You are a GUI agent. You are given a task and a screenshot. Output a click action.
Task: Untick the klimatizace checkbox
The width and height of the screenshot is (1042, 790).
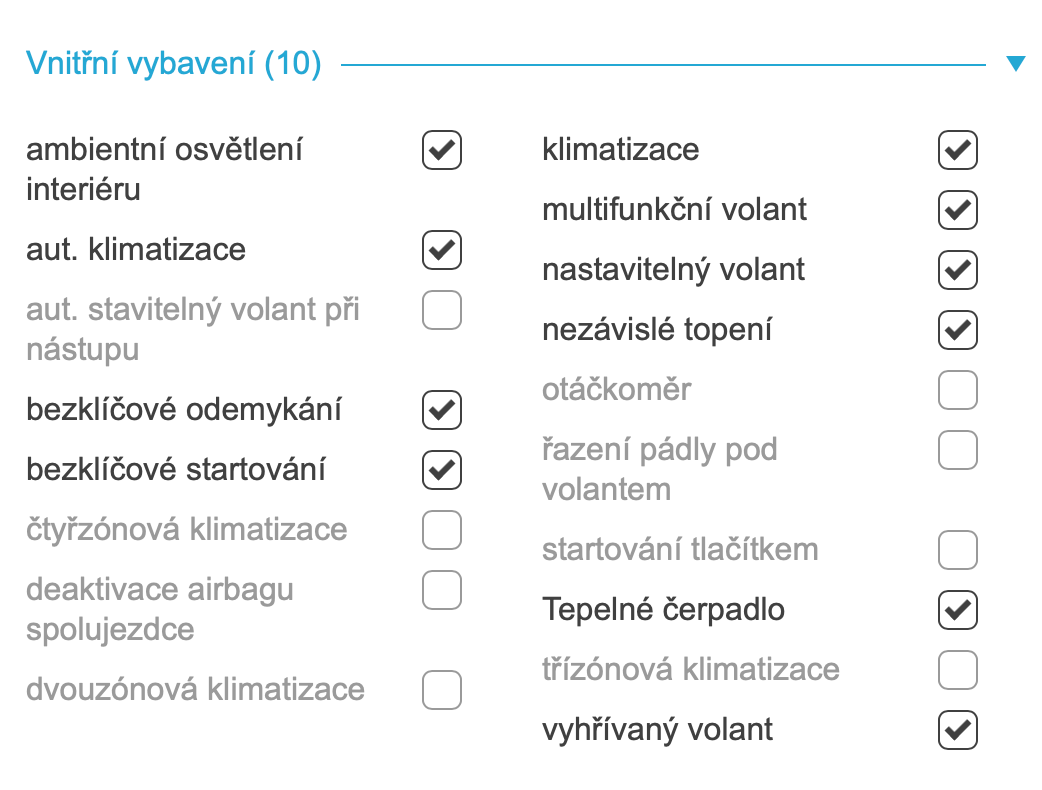pyautogui.click(x=958, y=150)
